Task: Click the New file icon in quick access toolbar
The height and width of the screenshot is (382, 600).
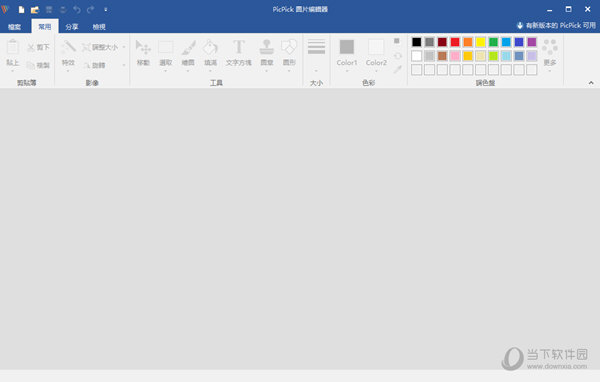Action: tap(21, 10)
